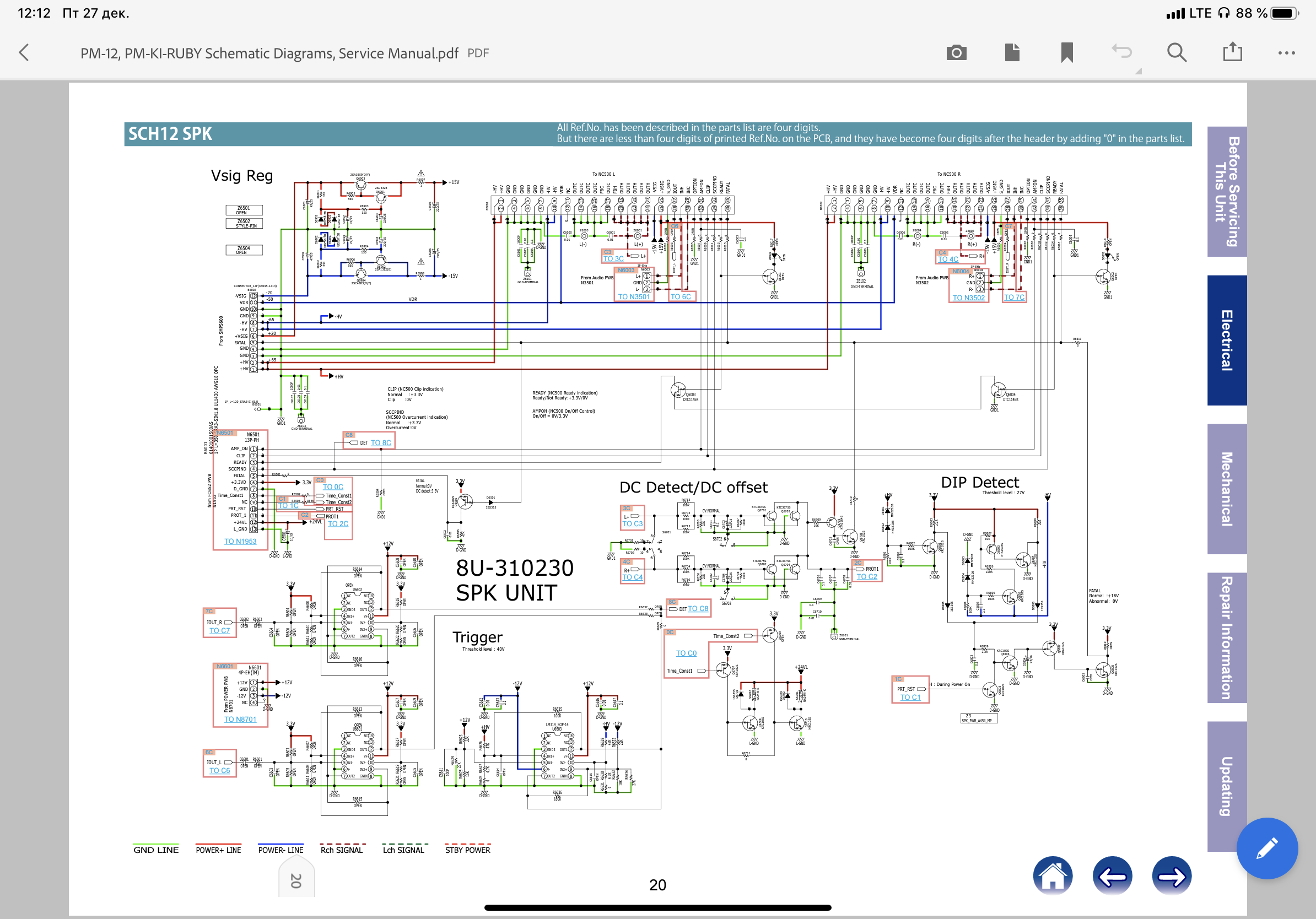
Task: Open the Electrical section tab
Action: pyautogui.click(x=1227, y=340)
